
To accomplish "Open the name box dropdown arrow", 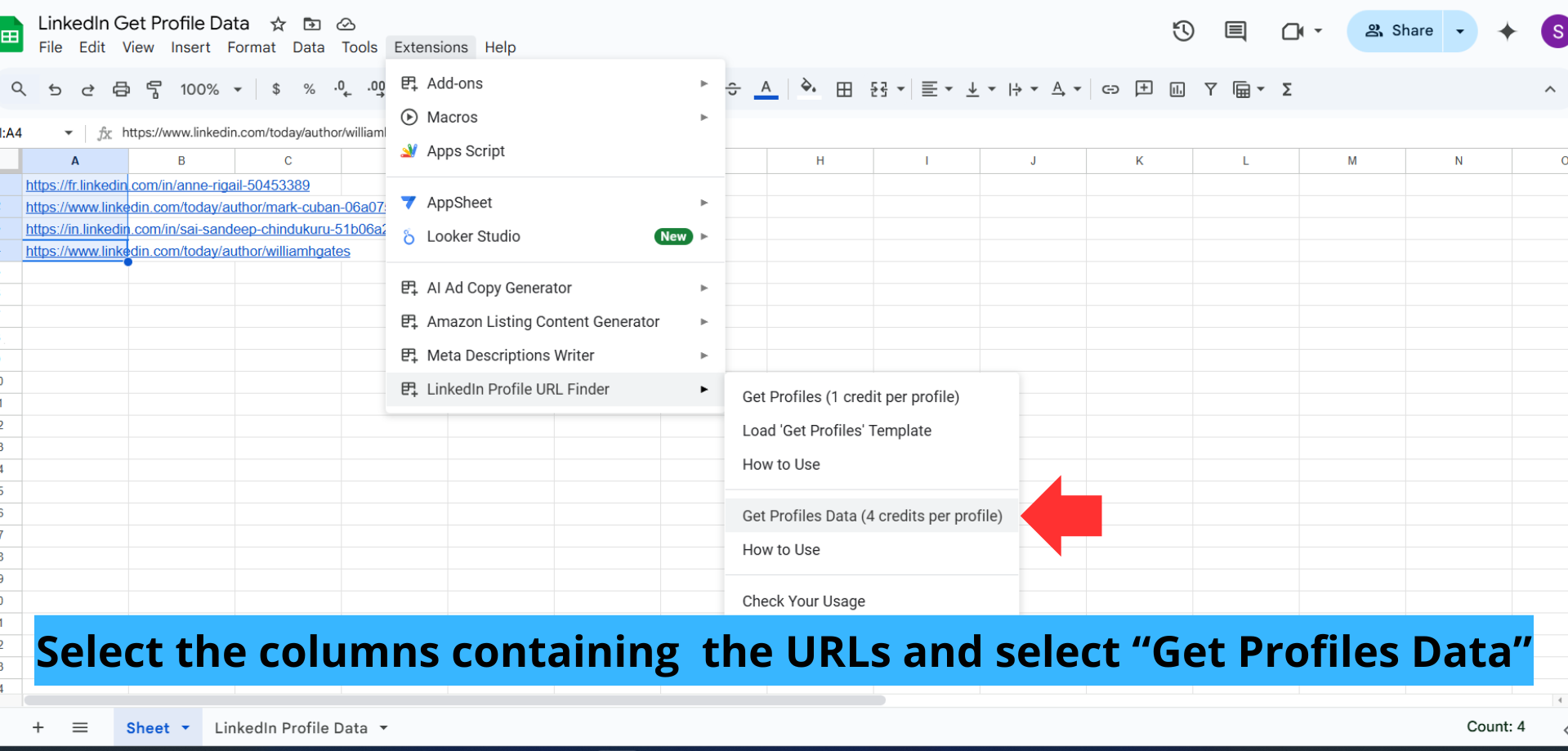I will [x=69, y=132].
